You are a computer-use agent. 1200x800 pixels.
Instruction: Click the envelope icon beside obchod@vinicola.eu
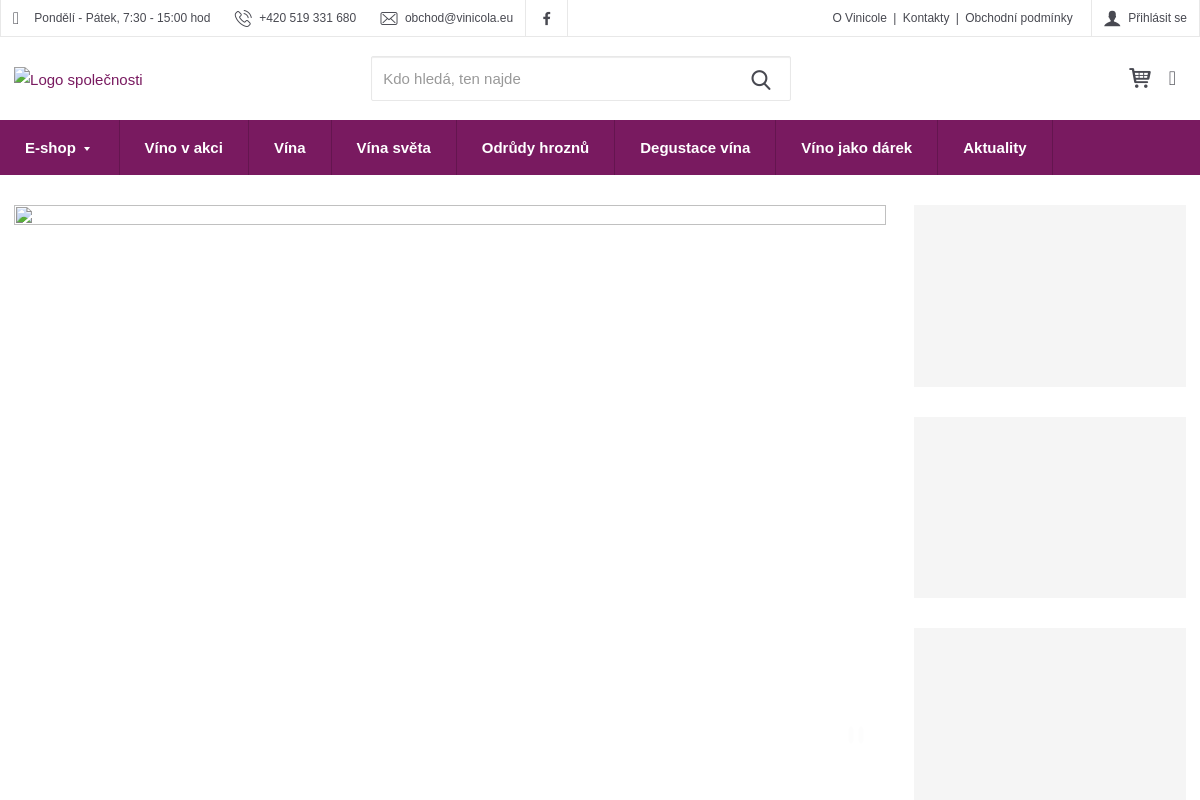pyautogui.click(x=389, y=18)
